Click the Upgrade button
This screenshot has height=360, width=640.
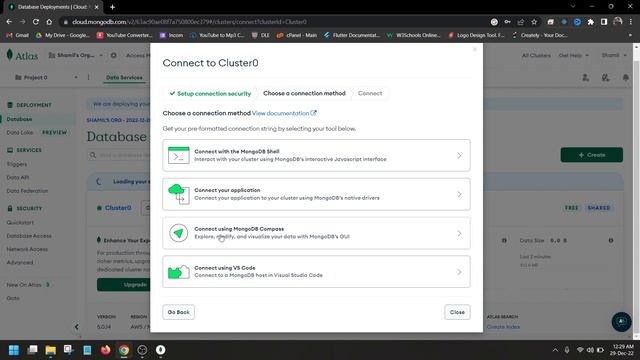[135, 284]
